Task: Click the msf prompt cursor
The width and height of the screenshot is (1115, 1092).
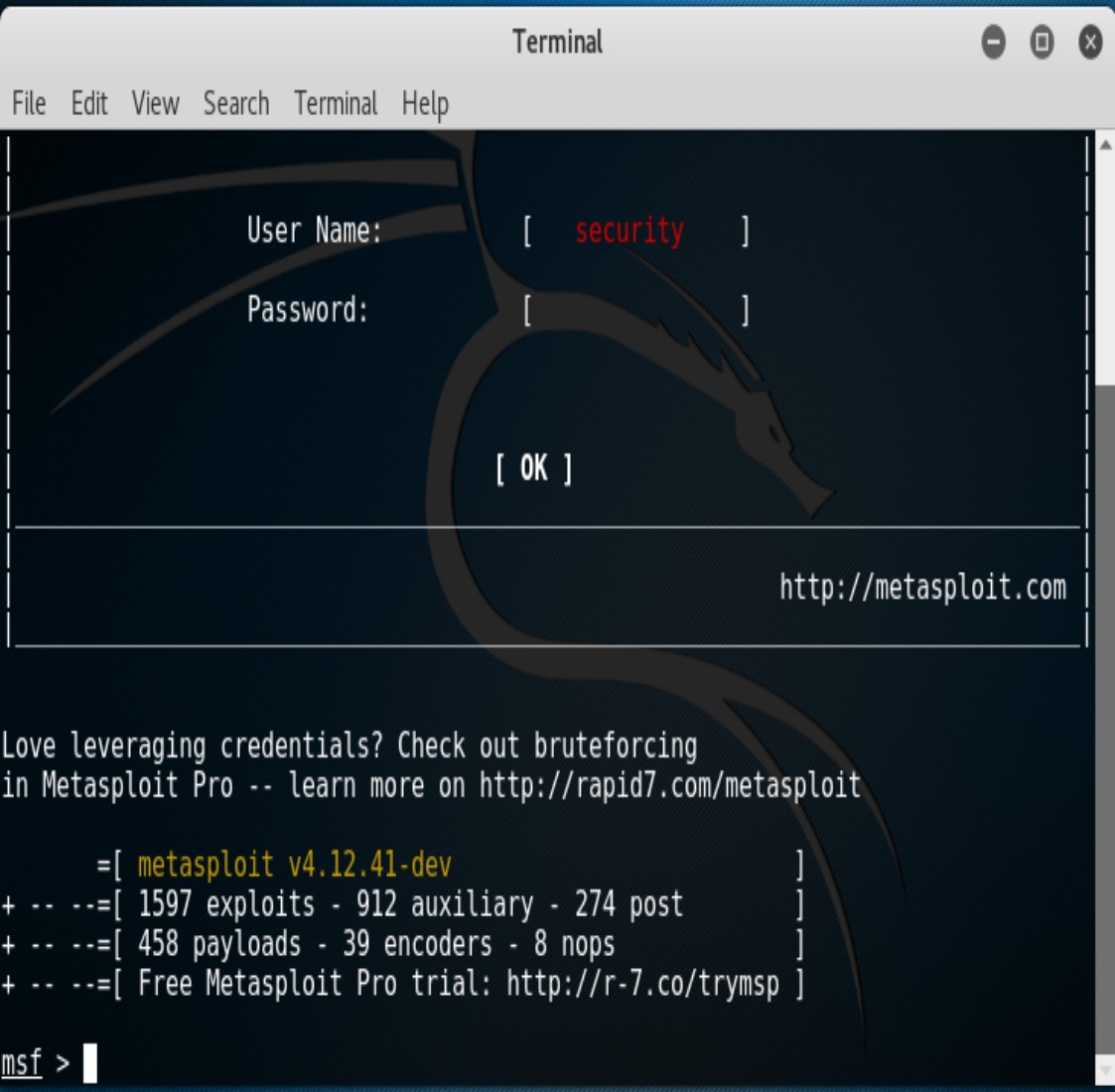Action: click(89, 1063)
